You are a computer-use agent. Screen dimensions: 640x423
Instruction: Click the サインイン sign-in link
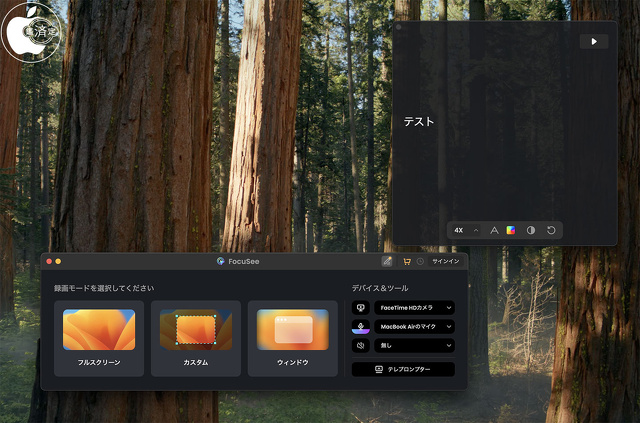point(446,261)
